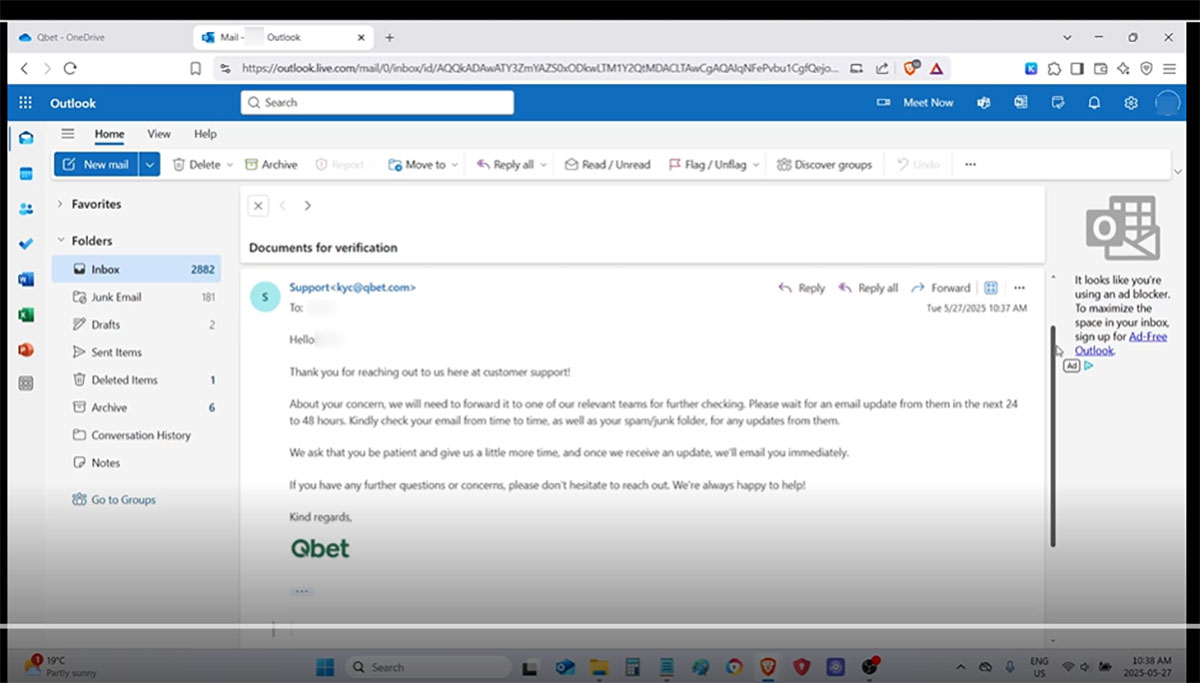
Task: Open the Notes folder
Action: 136,463
